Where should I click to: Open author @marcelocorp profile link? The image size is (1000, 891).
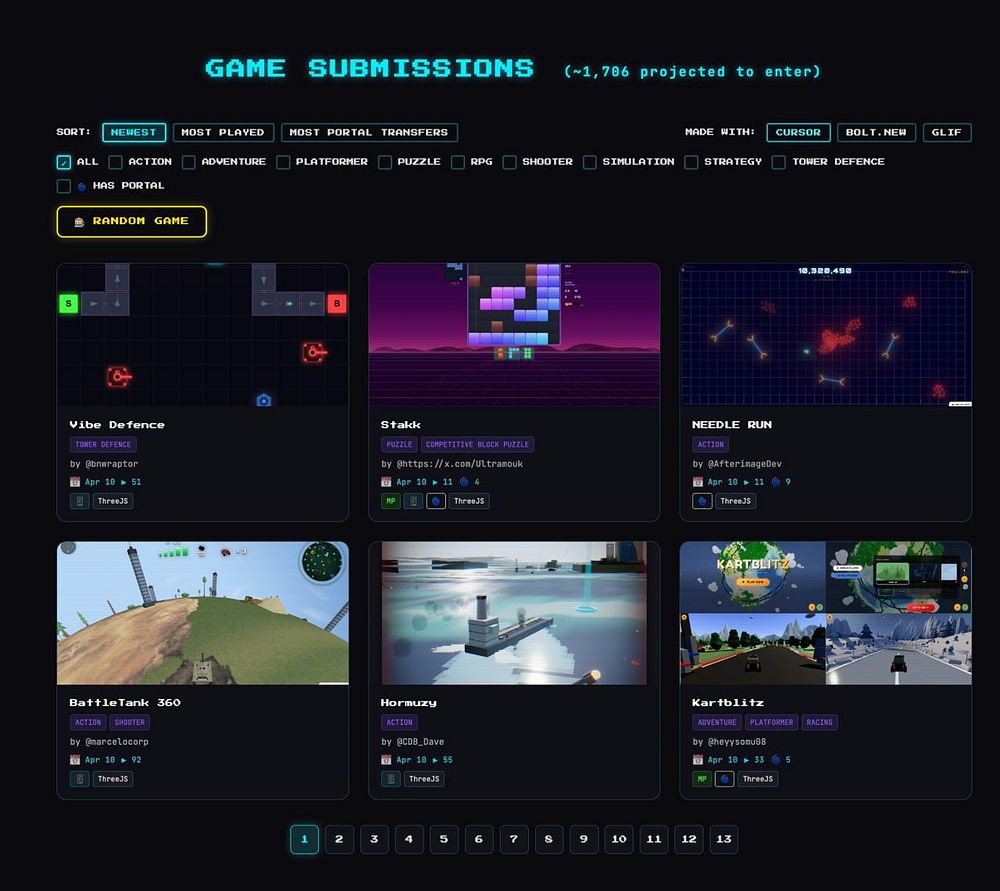[x=117, y=742]
